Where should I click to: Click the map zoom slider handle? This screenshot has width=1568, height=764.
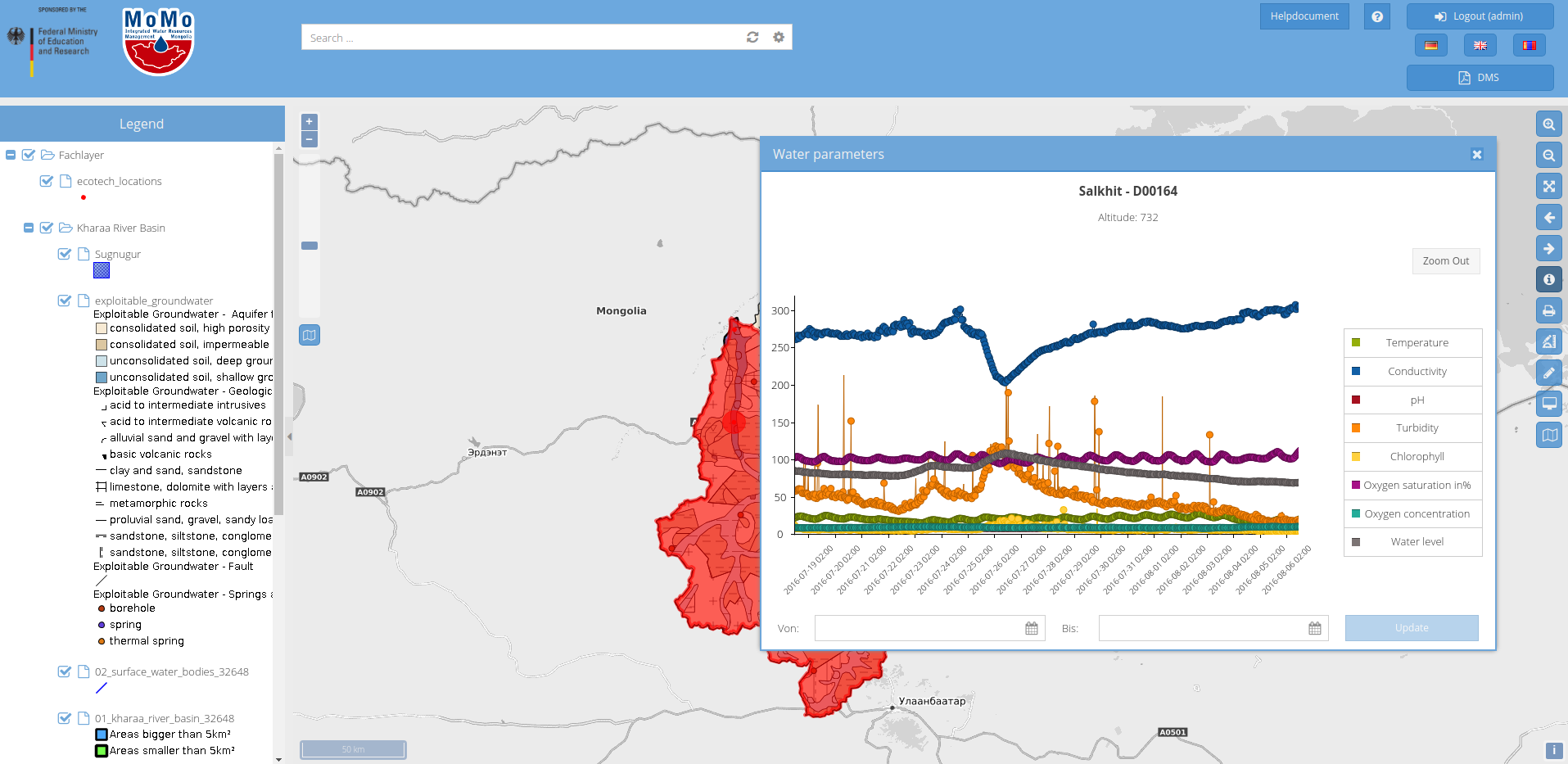[x=310, y=246]
